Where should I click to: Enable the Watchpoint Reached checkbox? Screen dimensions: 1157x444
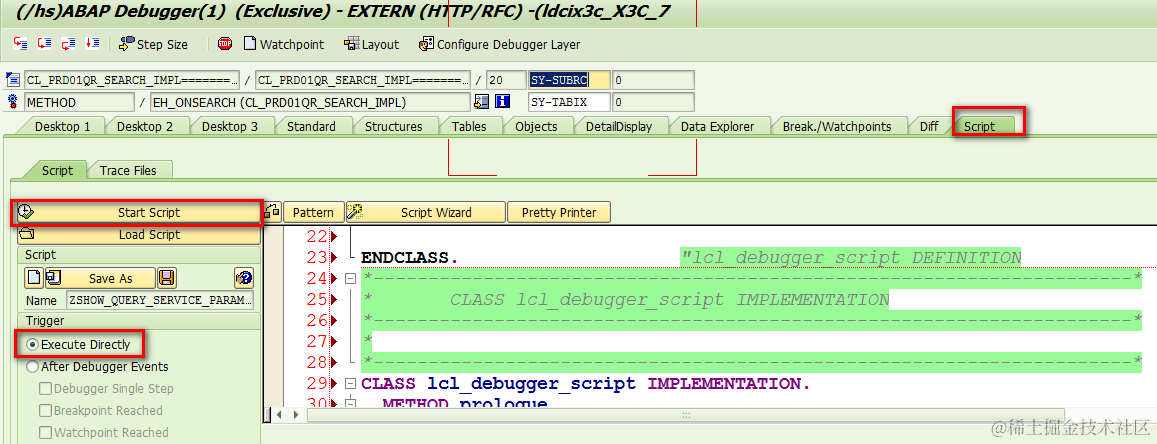[x=45, y=433]
